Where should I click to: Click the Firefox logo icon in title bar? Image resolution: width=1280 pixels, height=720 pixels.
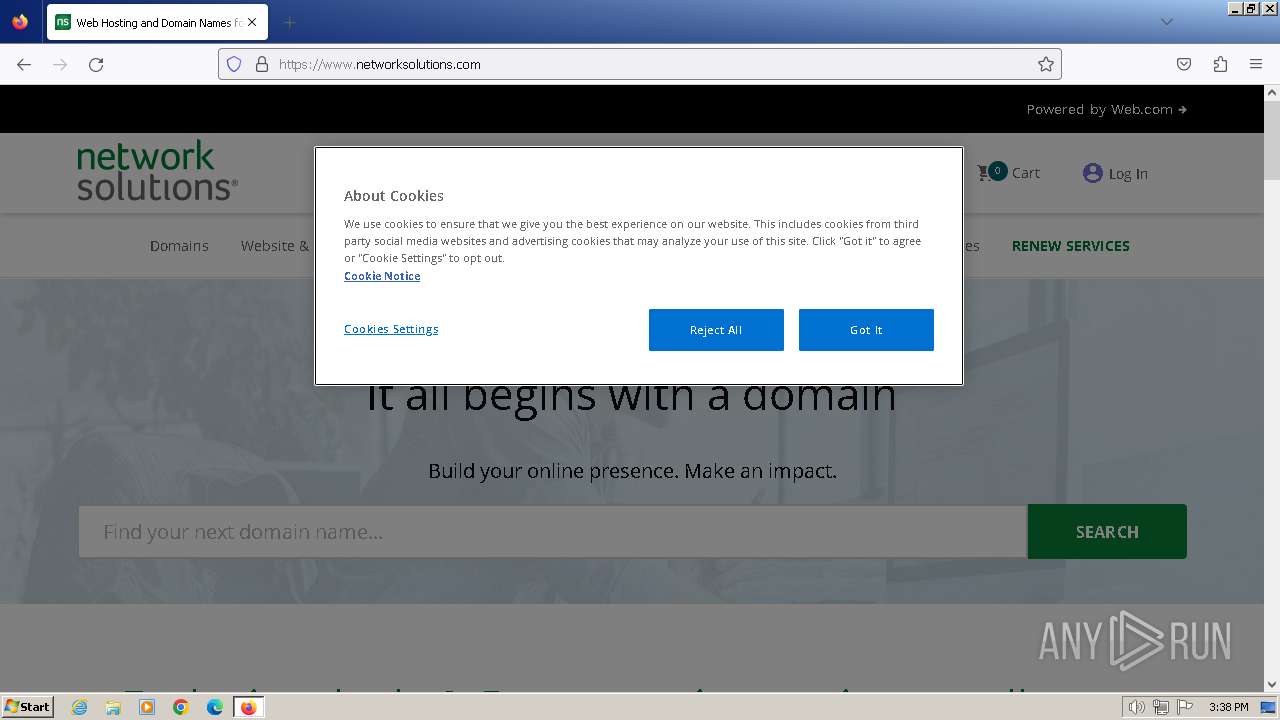20,21
